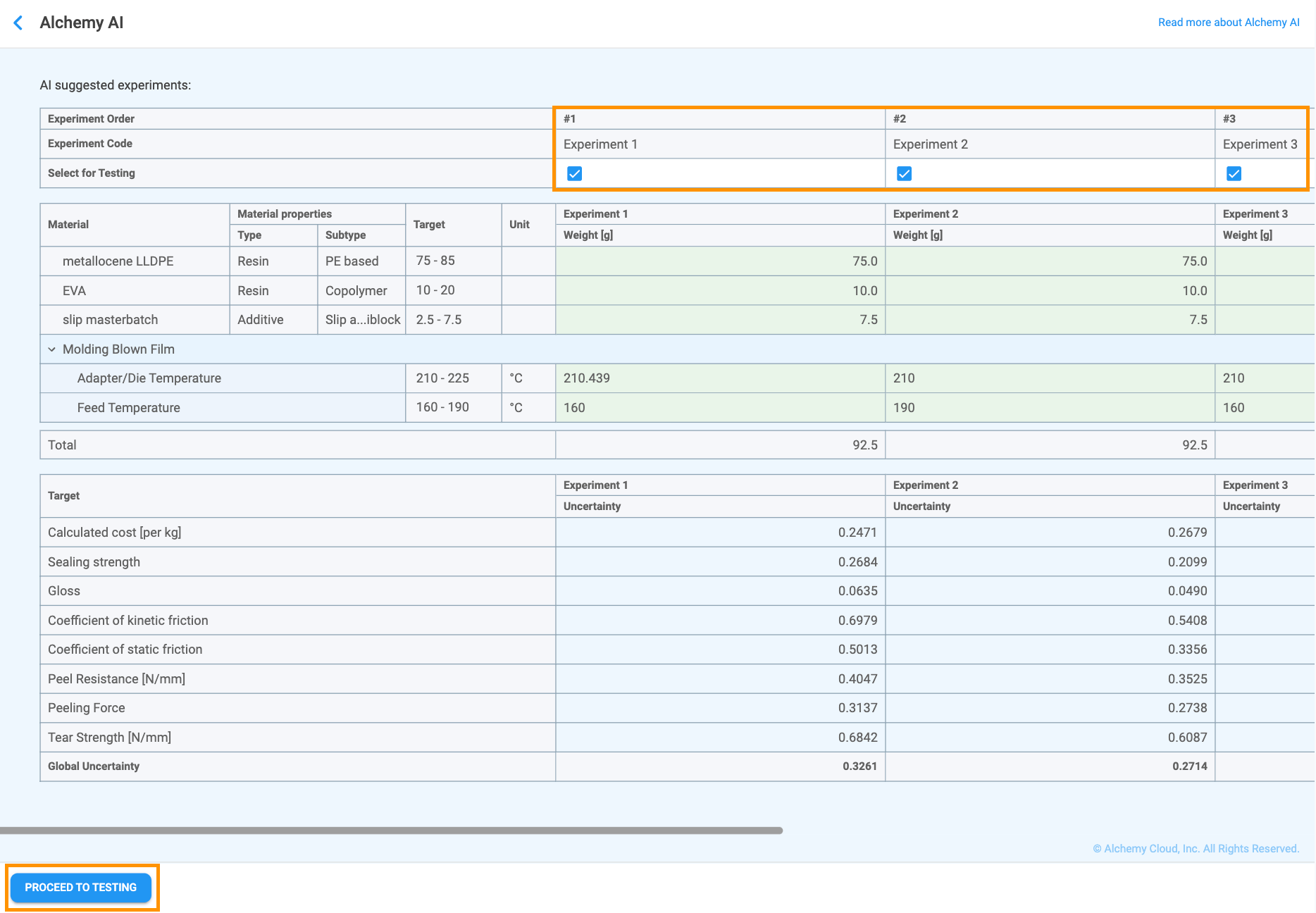Click the Adapter/Die Temperature row label
Image resolution: width=1316 pixels, height=913 pixels.
pyautogui.click(x=149, y=378)
